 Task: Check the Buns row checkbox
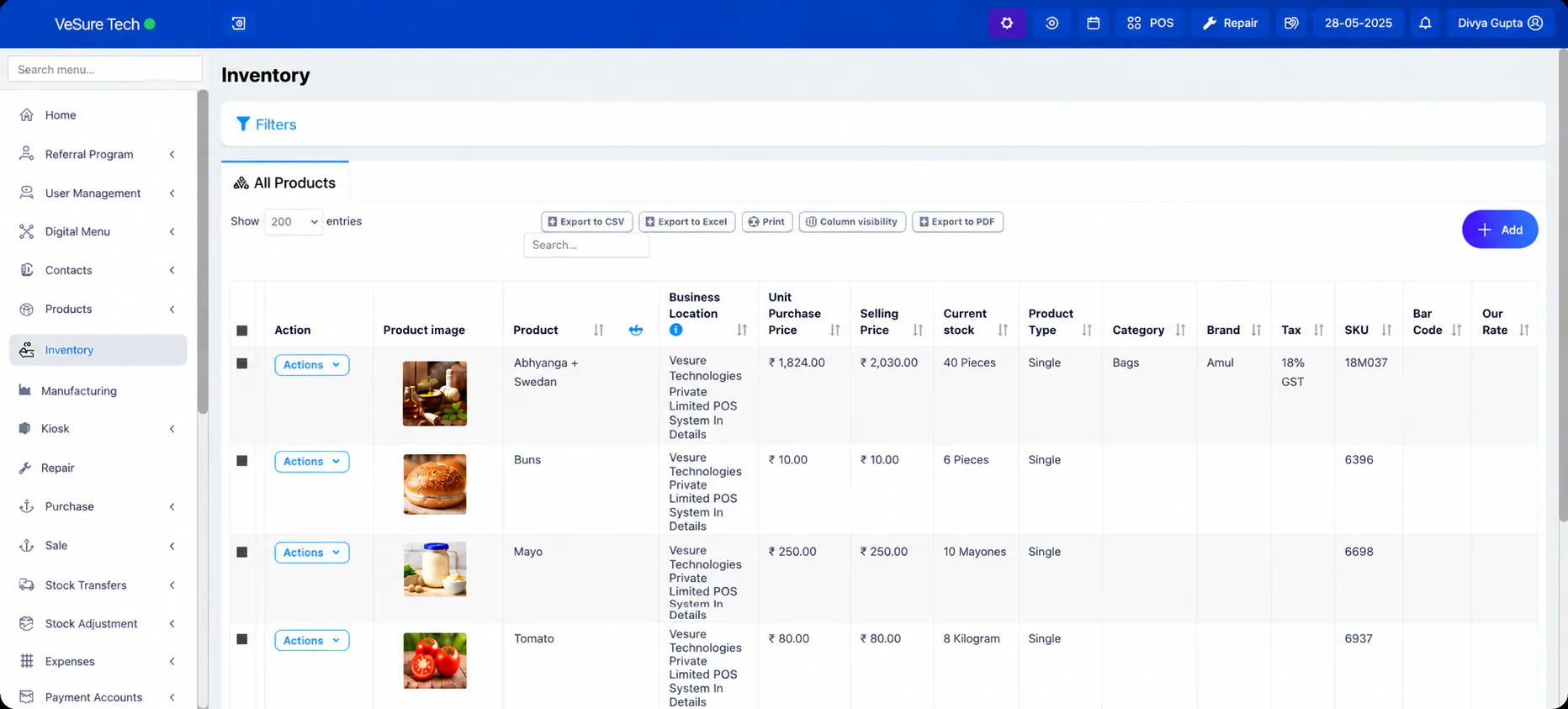click(242, 461)
